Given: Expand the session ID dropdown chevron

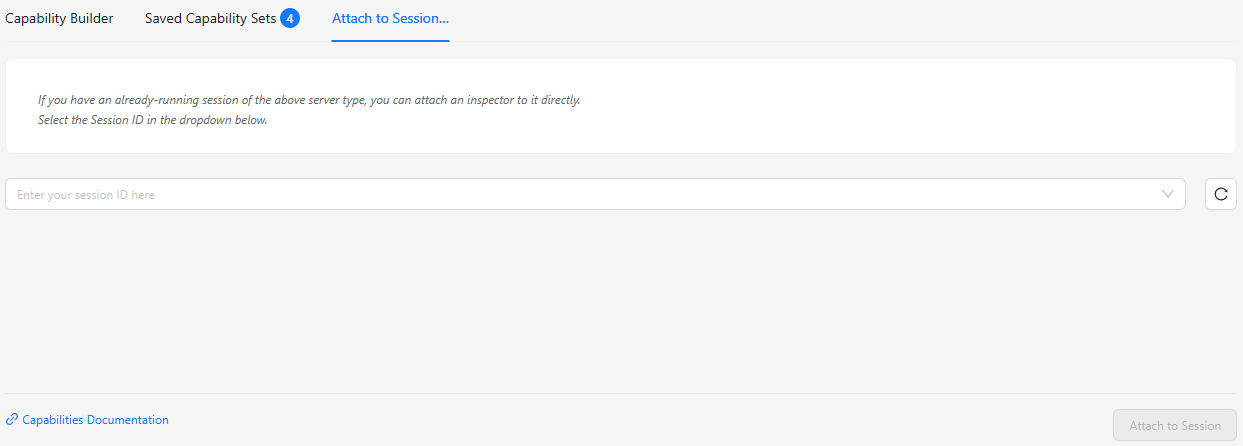Looking at the screenshot, I should 1168,194.
